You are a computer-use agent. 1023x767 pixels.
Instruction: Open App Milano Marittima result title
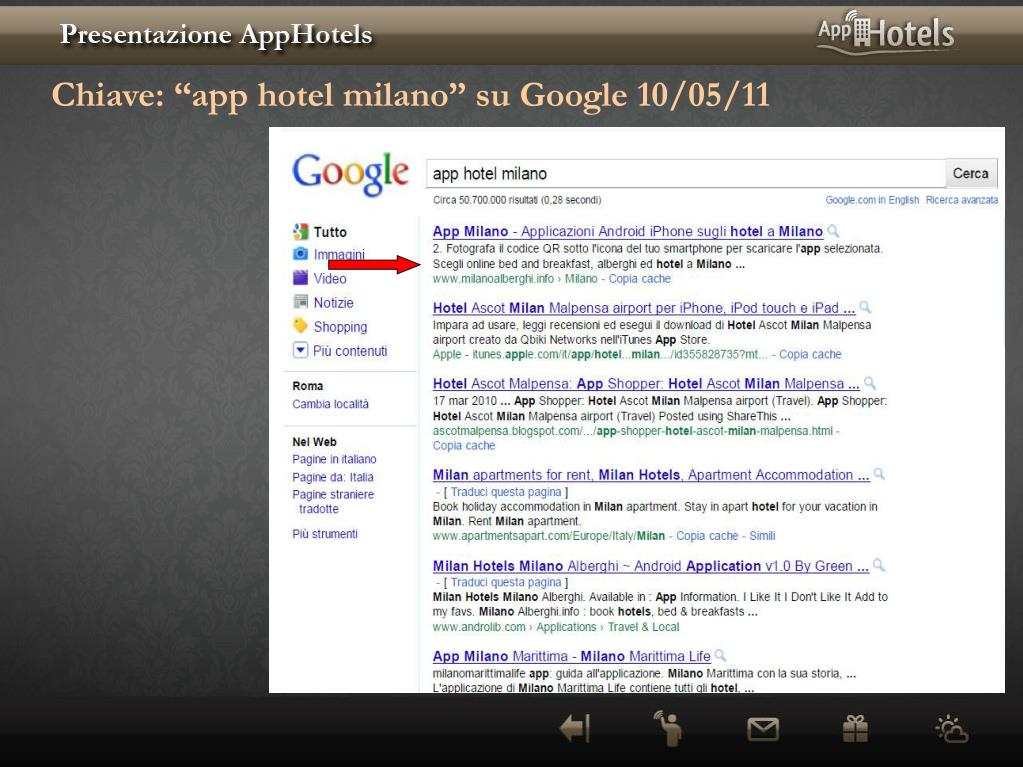(572, 656)
